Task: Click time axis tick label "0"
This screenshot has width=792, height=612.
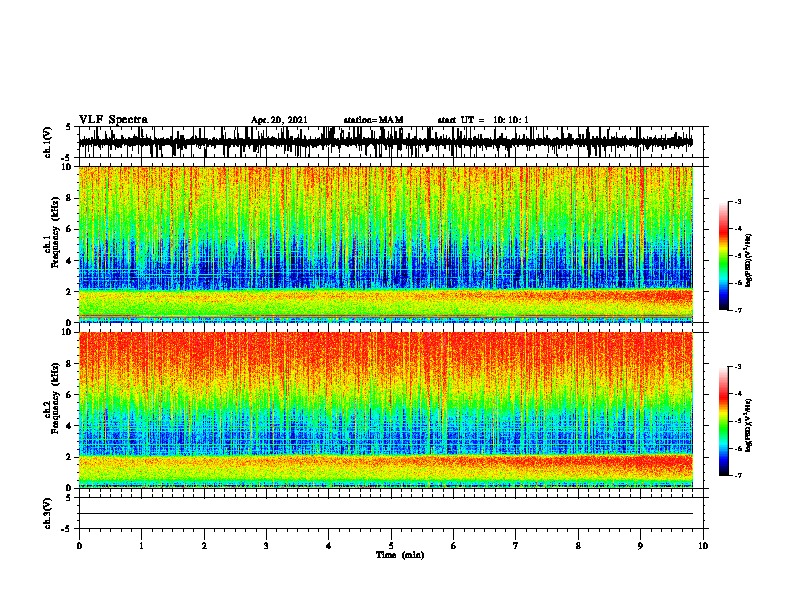Action: click(x=79, y=546)
